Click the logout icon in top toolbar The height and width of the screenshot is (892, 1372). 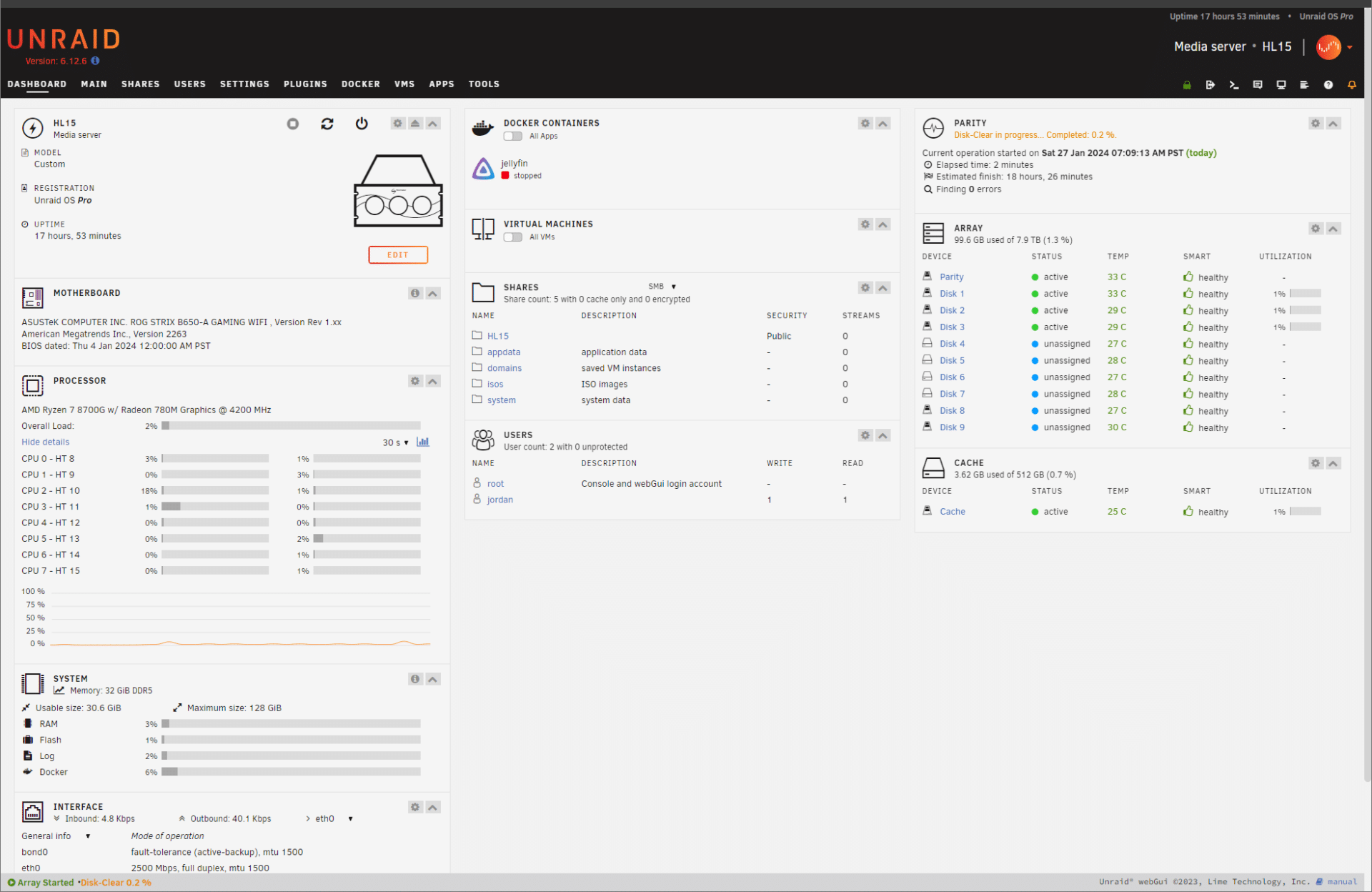(1211, 85)
